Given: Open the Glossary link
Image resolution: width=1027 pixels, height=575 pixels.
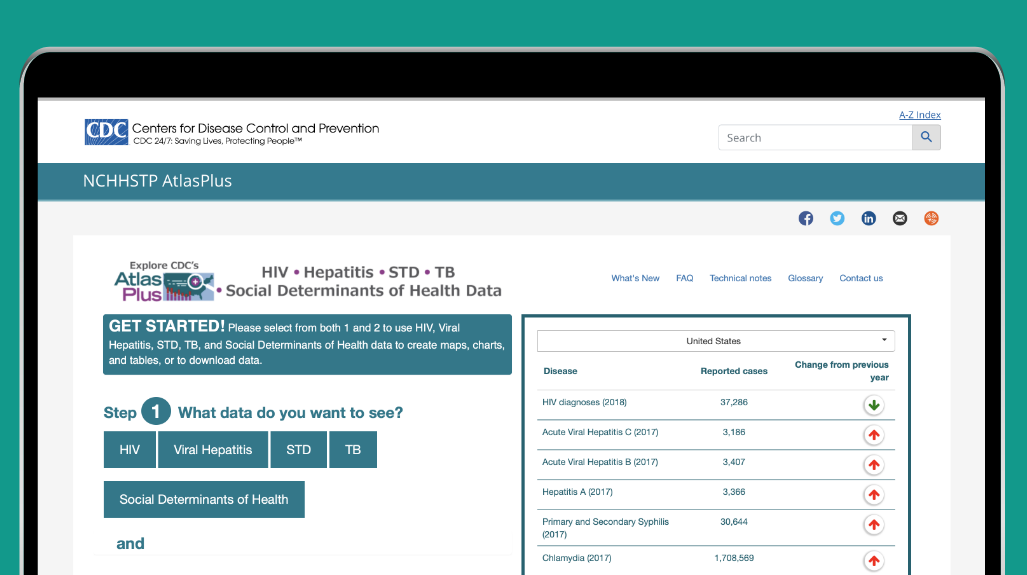Looking at the screenshot, I should 805,278.
